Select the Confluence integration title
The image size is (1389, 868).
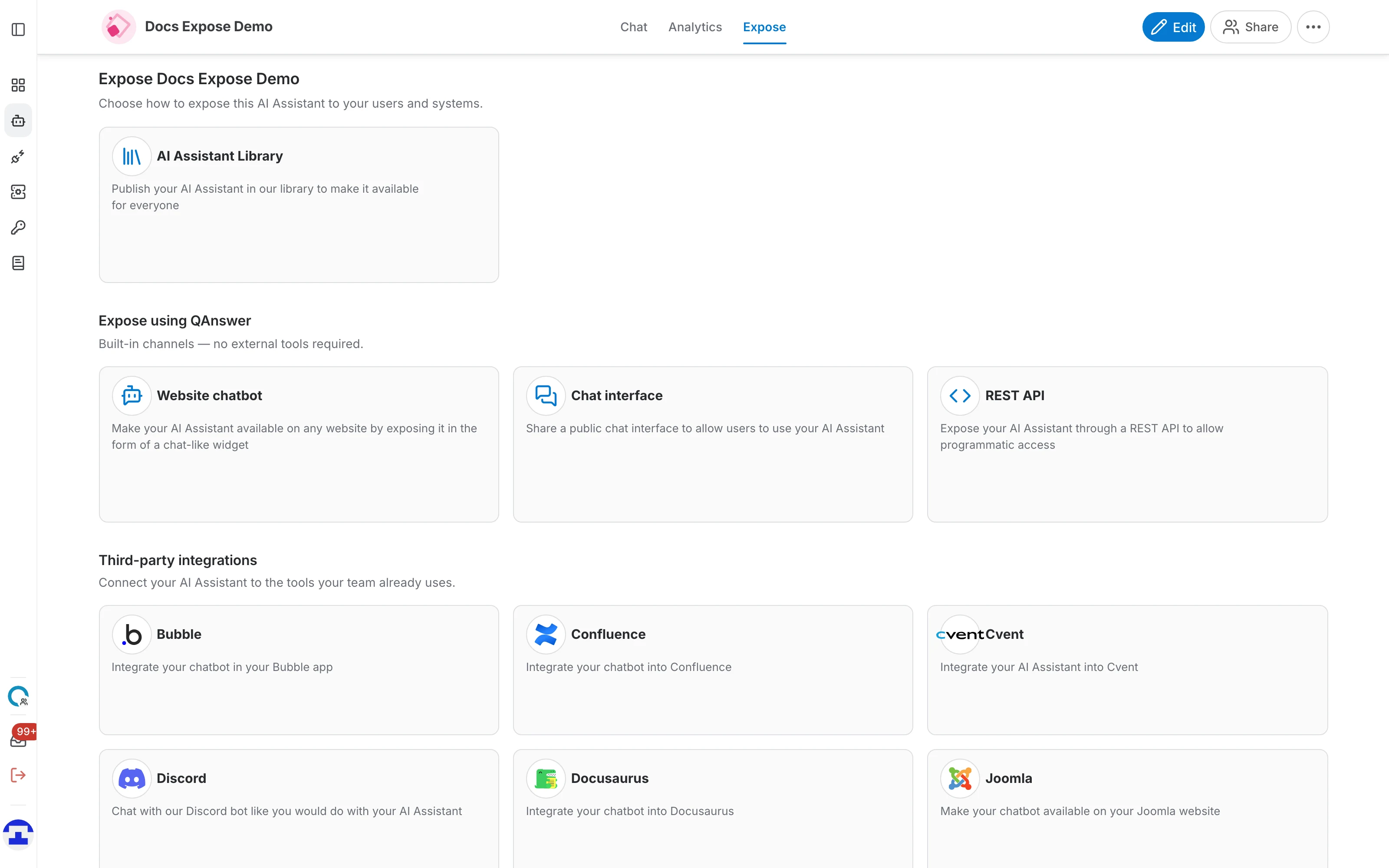coord(608,635)
